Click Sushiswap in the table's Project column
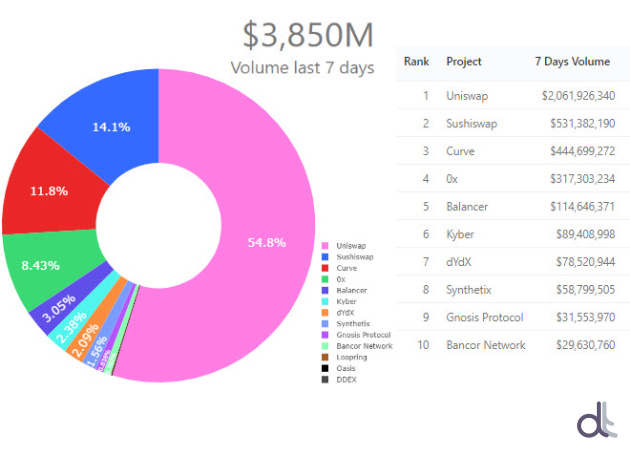The height and width of the screenshot is (450, 630). pyautogui.click(x=471, y=124)
